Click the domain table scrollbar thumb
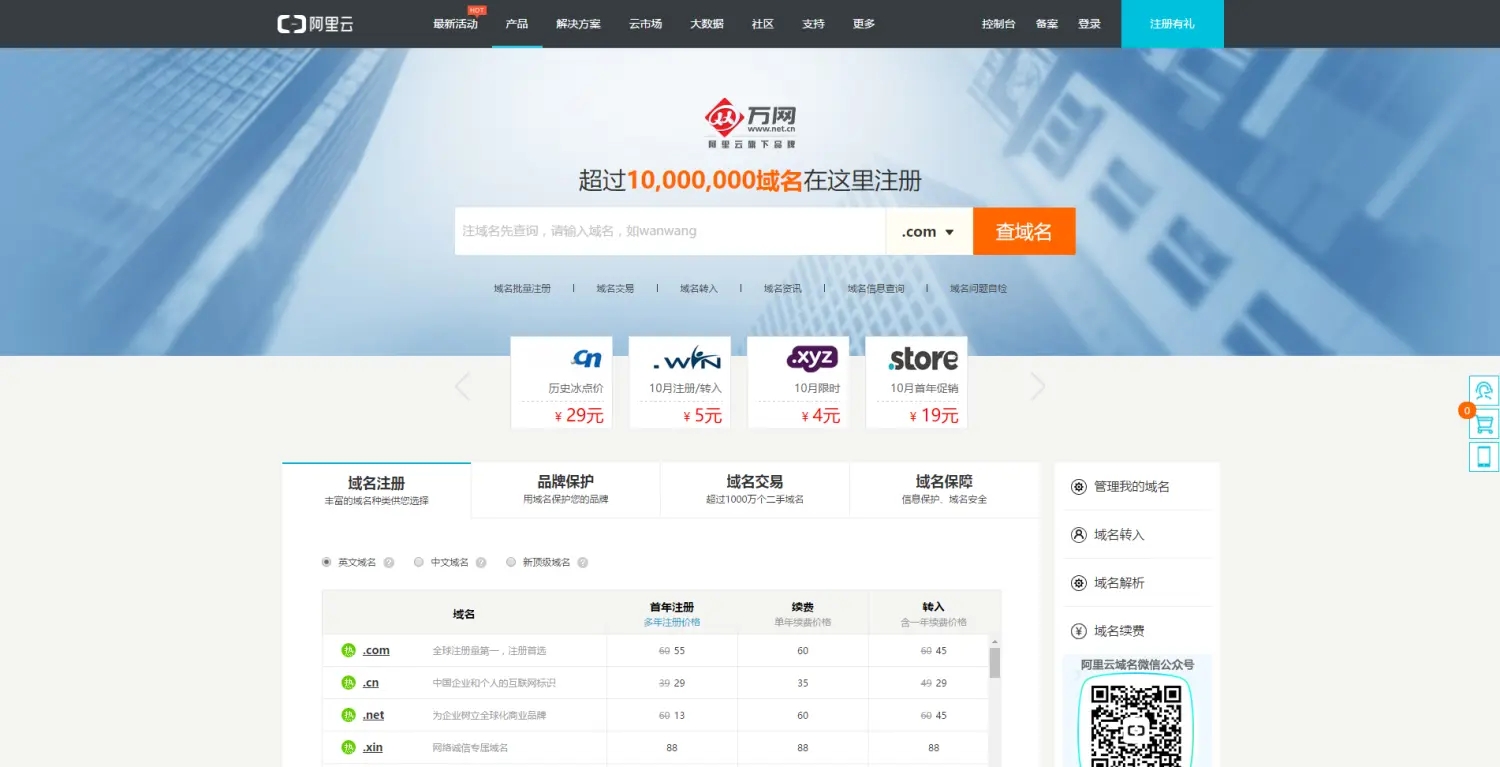This screenshot has height=767, width=1500. (x=995, y=663)
